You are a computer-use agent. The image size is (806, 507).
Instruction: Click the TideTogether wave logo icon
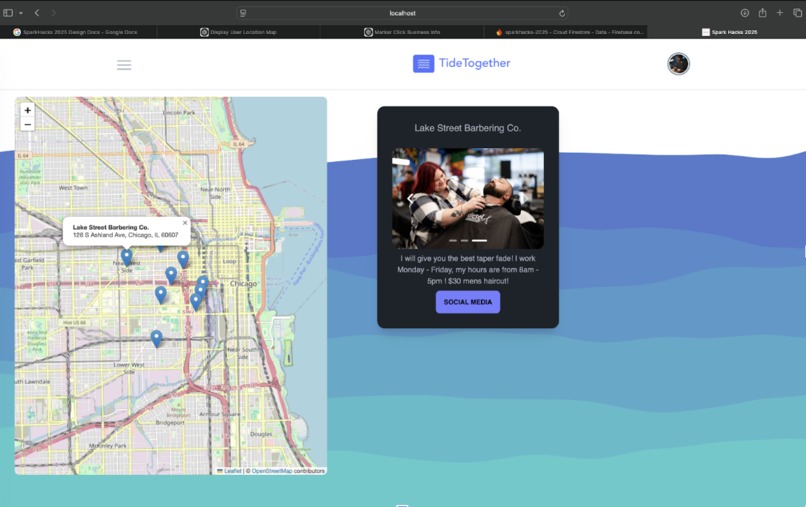(424, 64)
